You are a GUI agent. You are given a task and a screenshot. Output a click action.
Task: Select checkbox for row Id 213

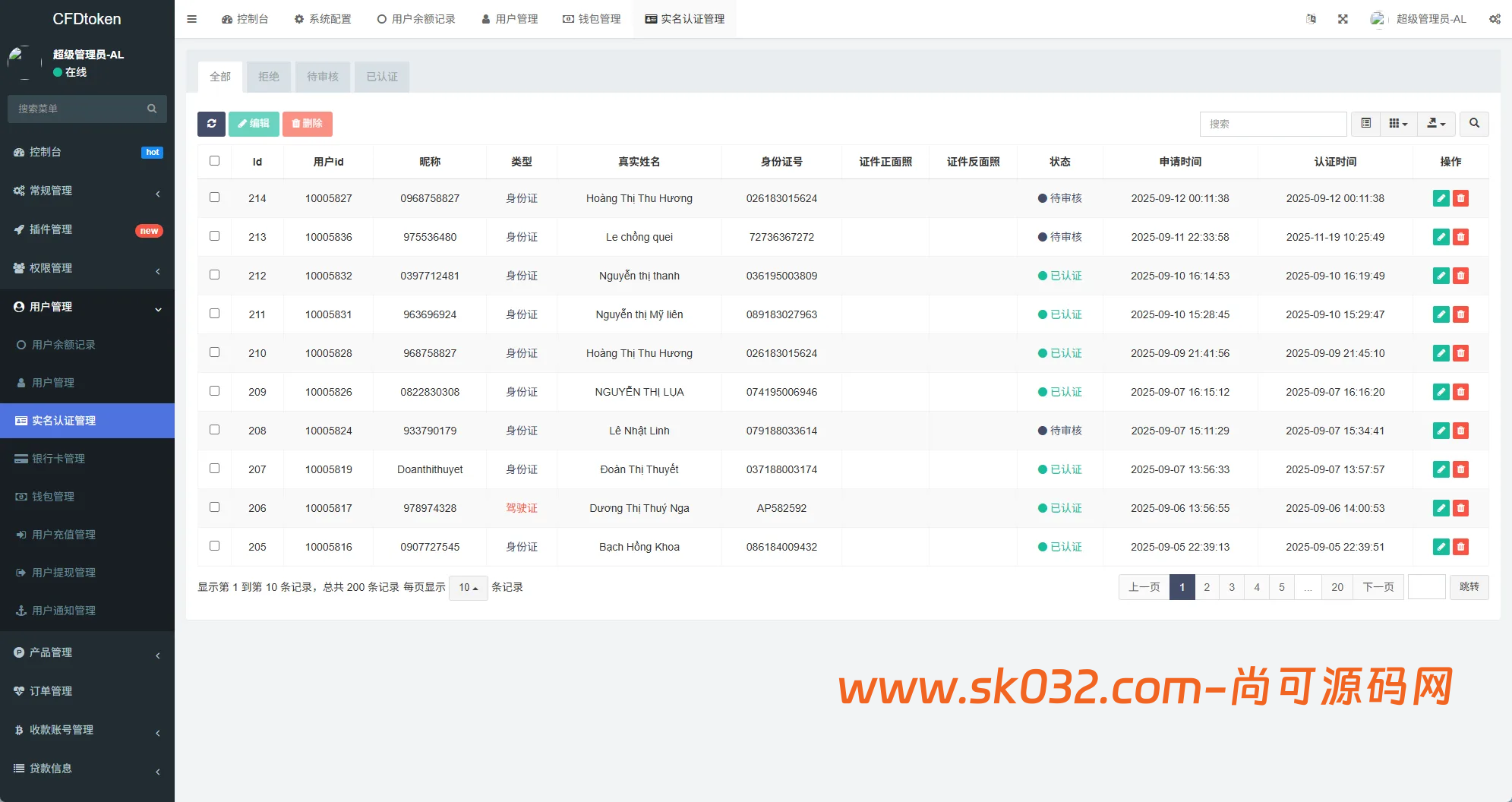point(214,236)
